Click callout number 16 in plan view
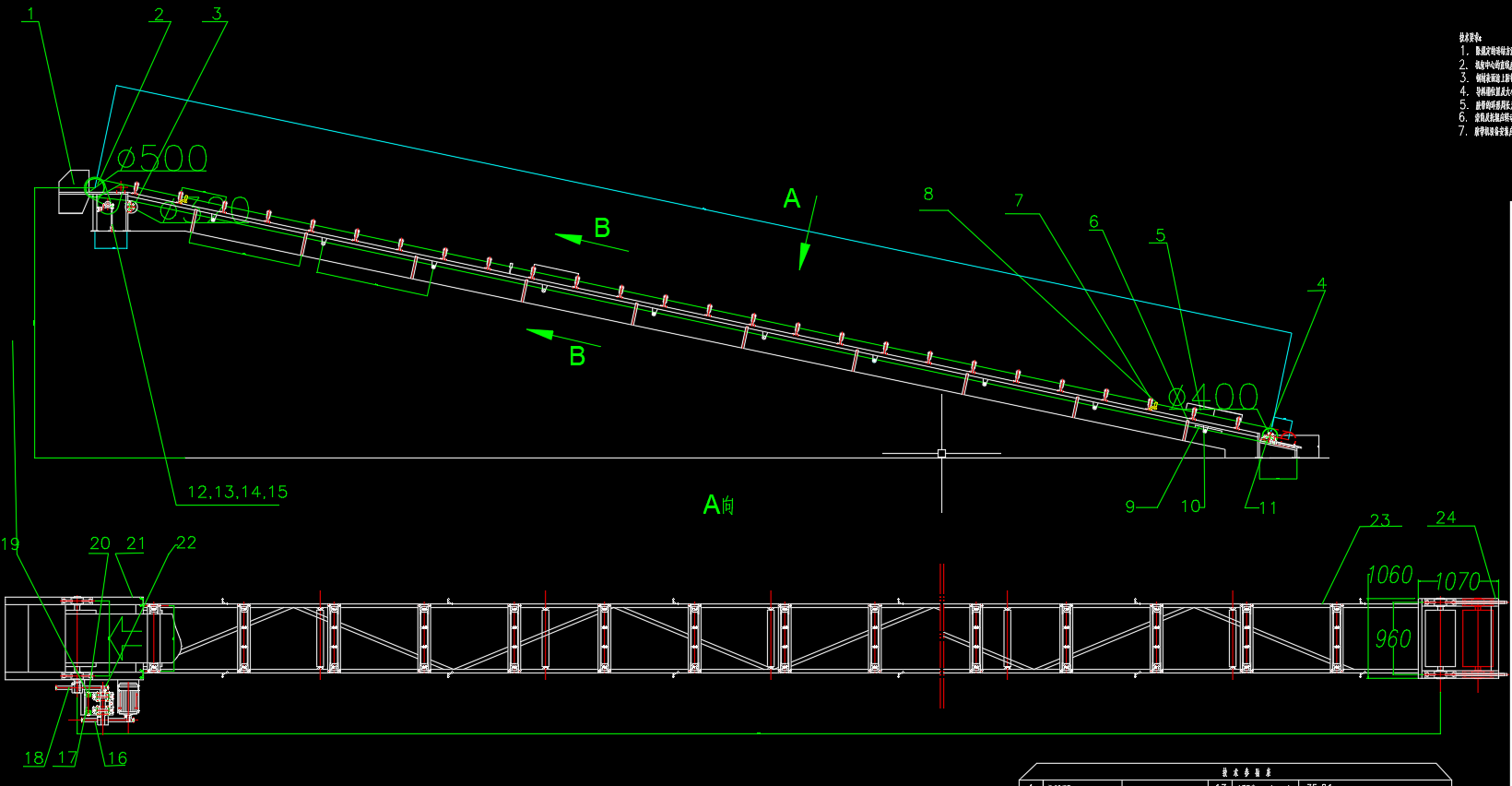Screen dimensions: 1512x786 117,758
